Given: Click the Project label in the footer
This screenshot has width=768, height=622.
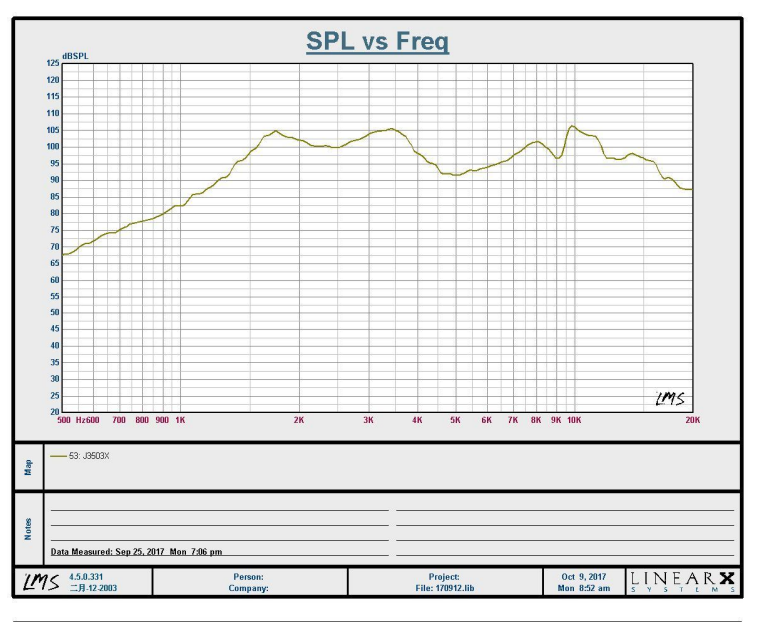Looking at the screenshot, I should pos(444,576).
